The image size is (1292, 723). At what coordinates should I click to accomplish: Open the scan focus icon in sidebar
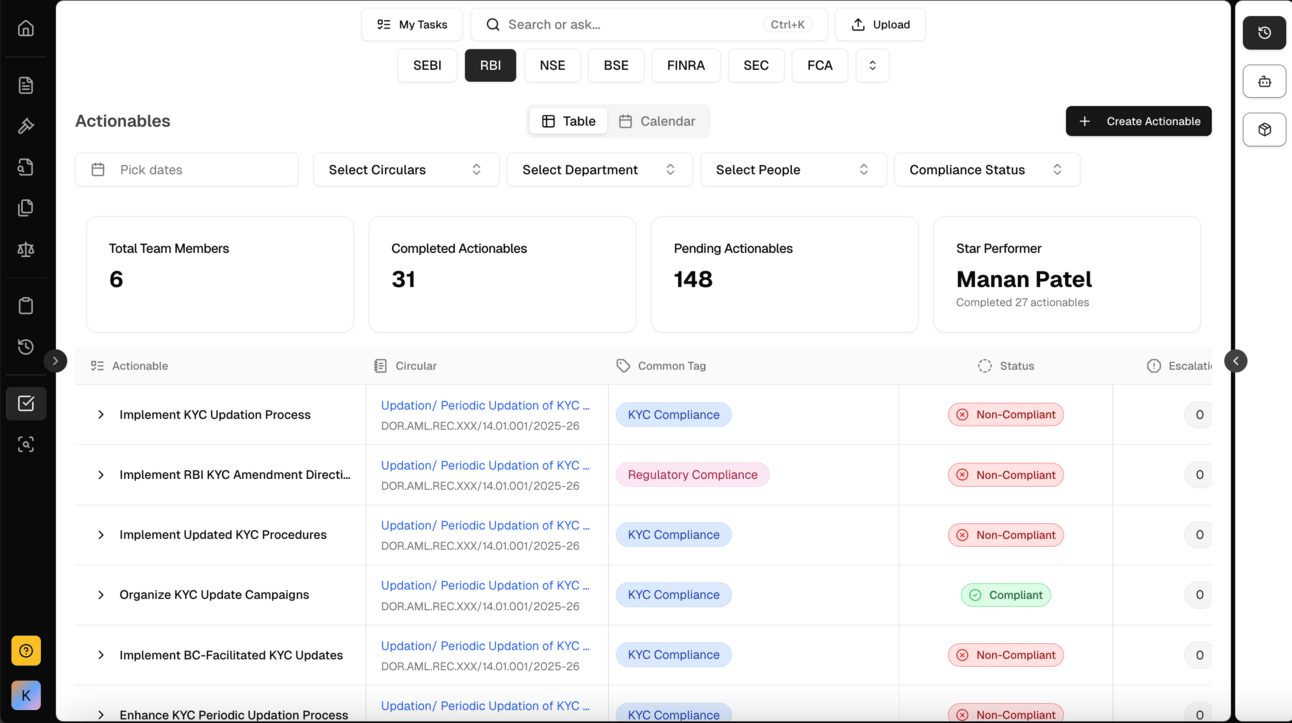(x=26, y=444)
